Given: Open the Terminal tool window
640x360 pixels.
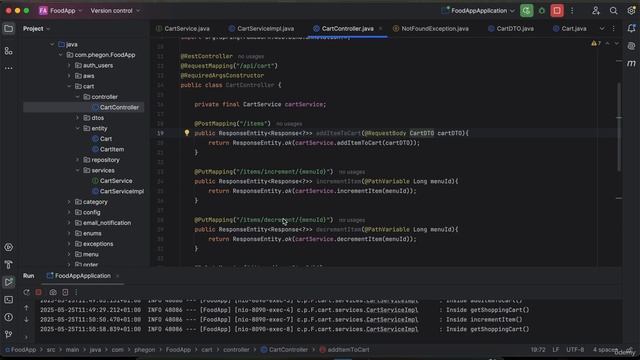Looking at the screenshot, I should pyautogui.click(x=8, y=300).
